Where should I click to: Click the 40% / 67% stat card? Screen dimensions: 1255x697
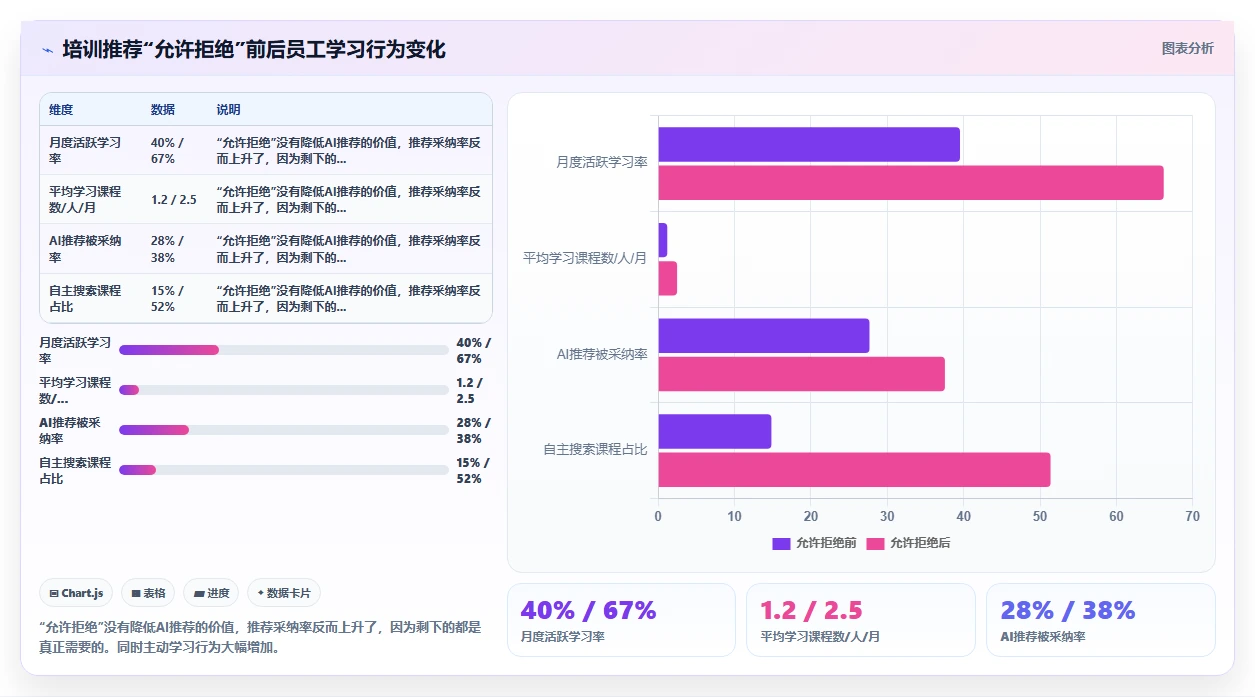point(621,620)
